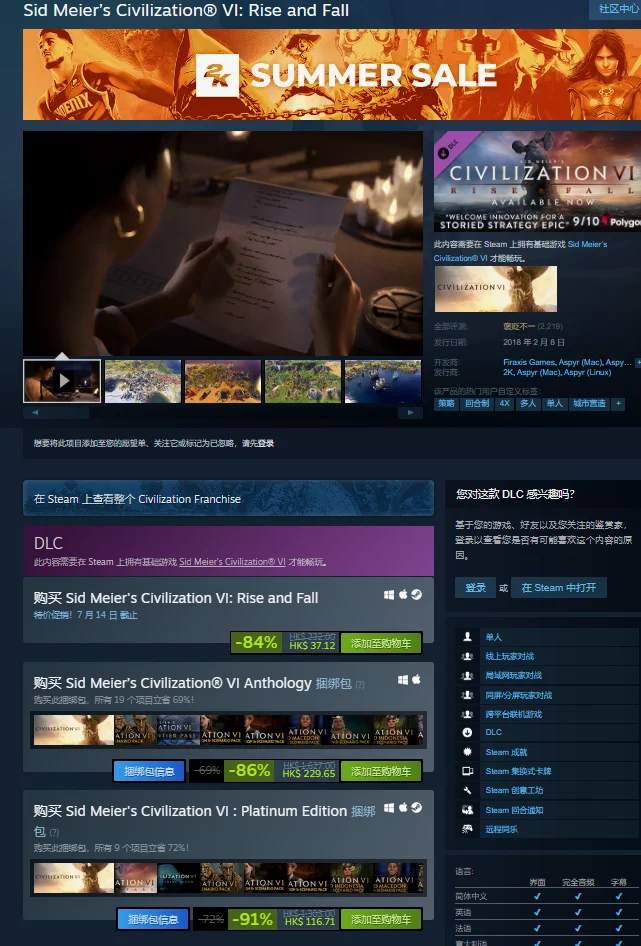Click the icon beside Steam 回合通知

point(467,810)
